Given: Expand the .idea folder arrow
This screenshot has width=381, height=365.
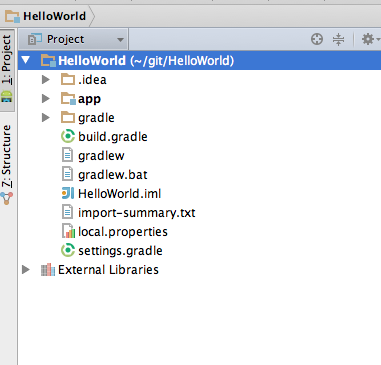Looking at the screenshot, I should pos(46,79).
